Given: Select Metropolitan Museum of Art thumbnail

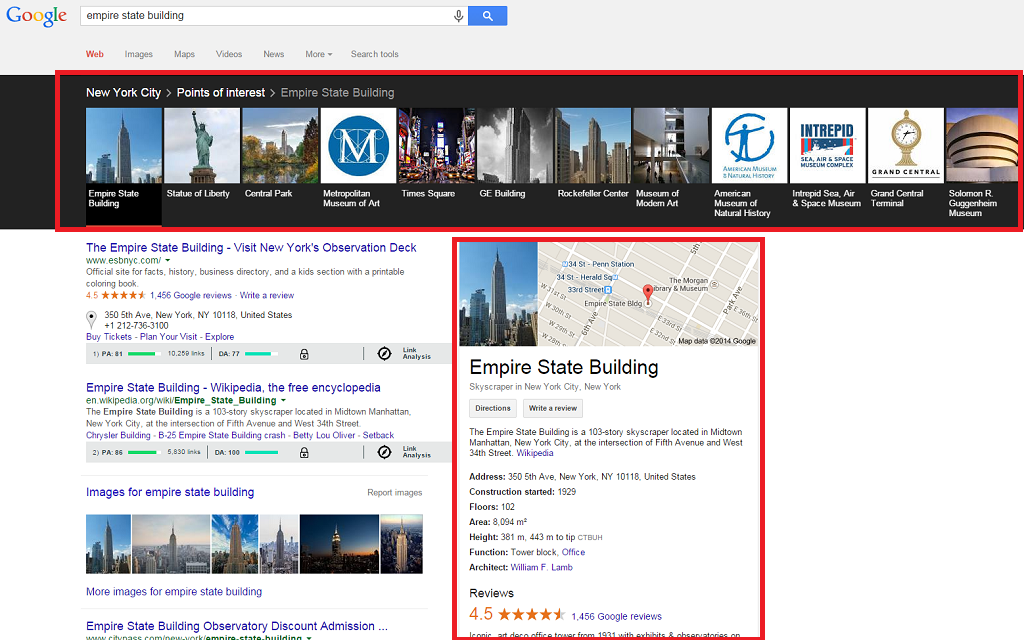Looking at the screenshot, I should point(359,146).
